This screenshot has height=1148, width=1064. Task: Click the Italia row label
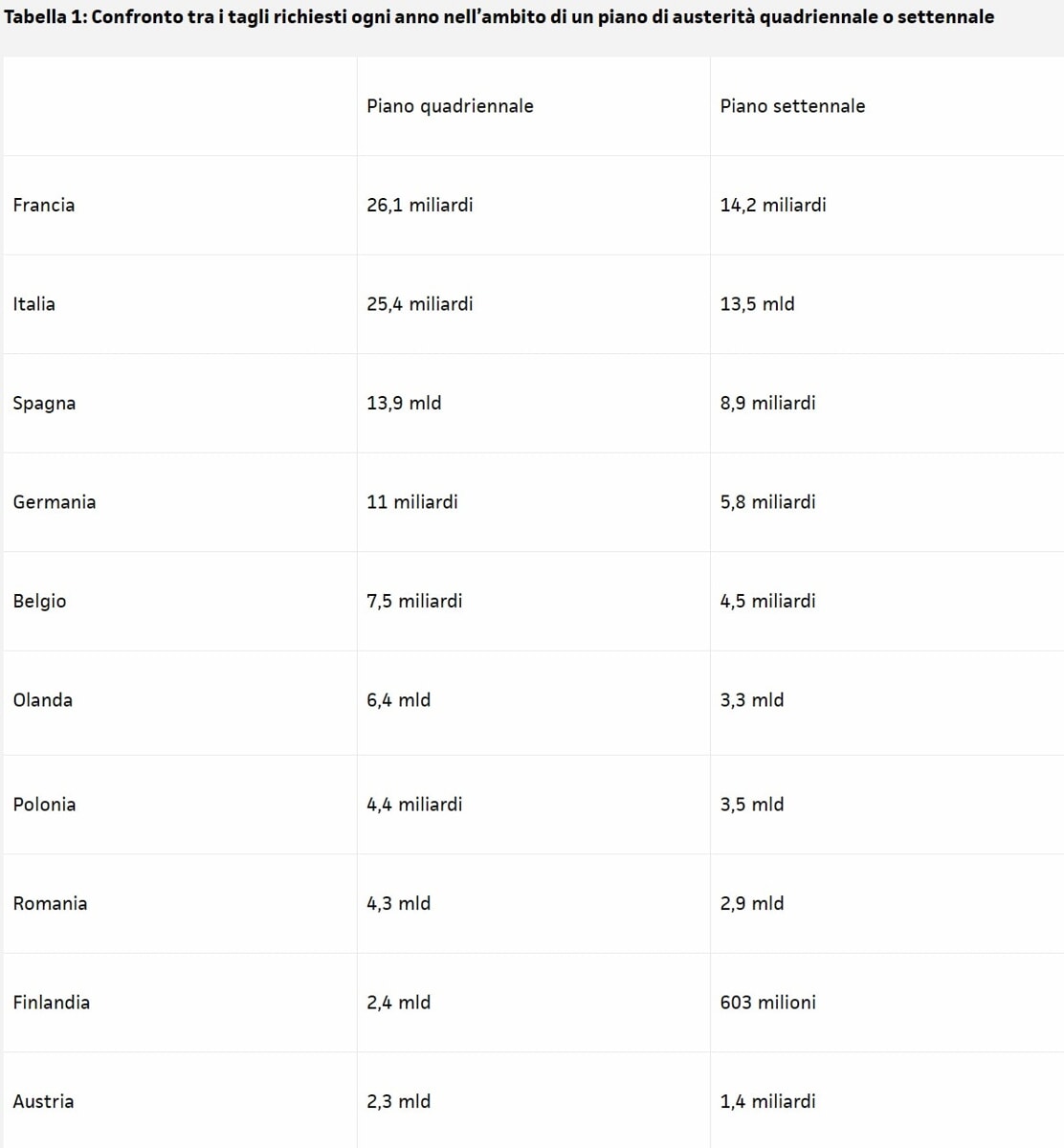click(x=34, y=304)
